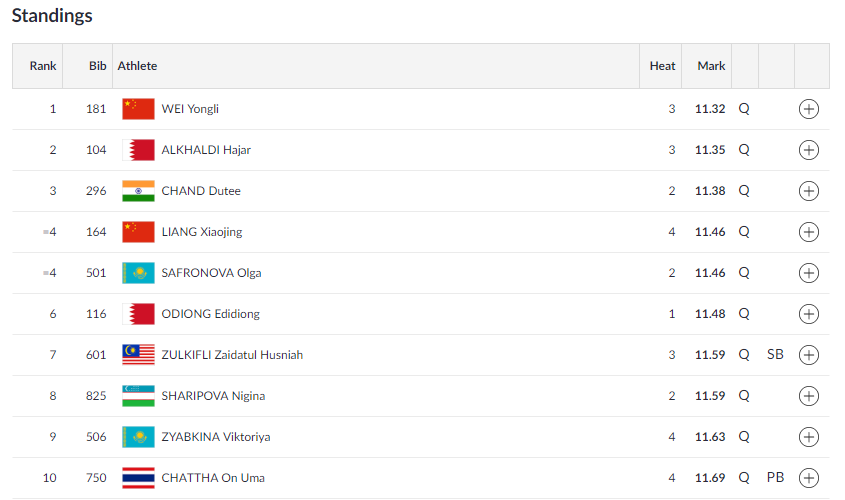Viewport: 845px width, 500px height.
Task: Click Bahrain flag next to ALKHALDI Hajar
Action: [138, 150]
